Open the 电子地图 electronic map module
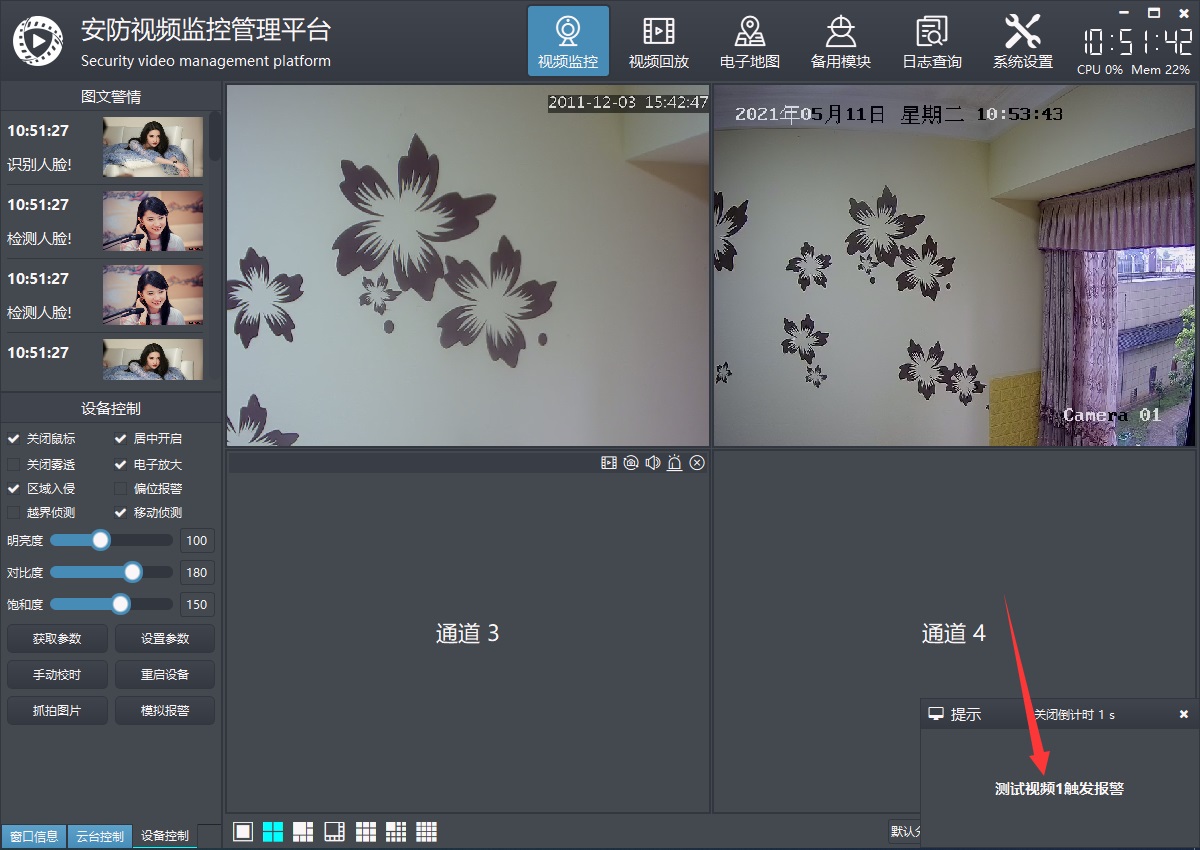The height and width of the screenshot is (850, 1200). (749, 42)
